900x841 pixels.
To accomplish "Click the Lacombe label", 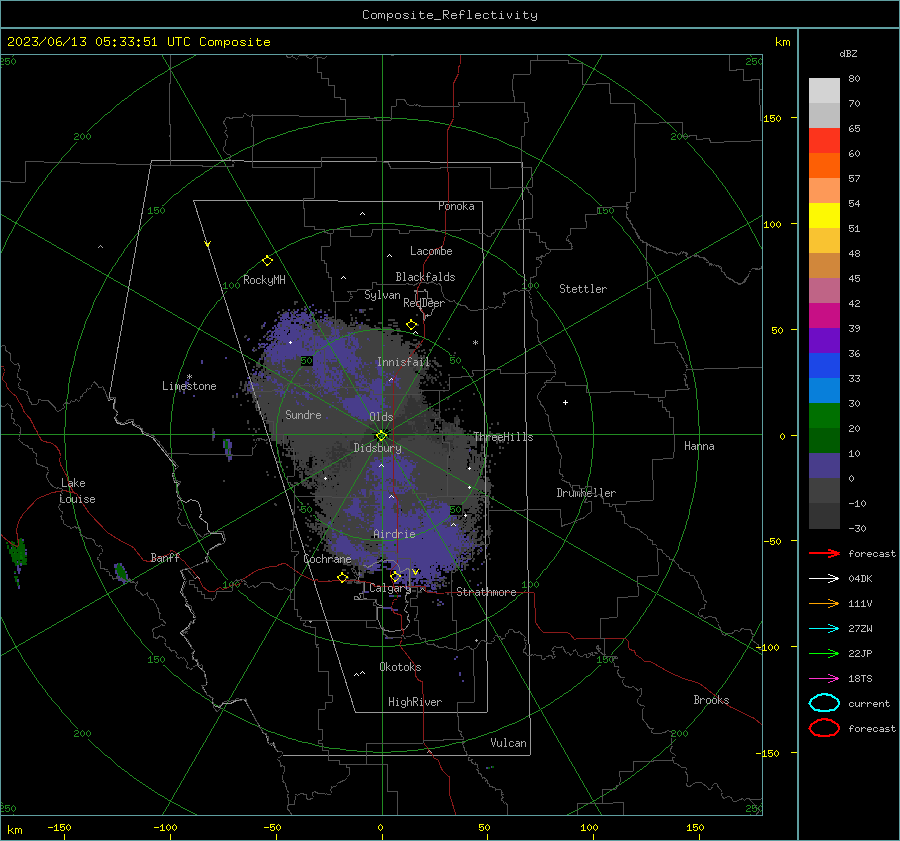I will click(431, 251).
